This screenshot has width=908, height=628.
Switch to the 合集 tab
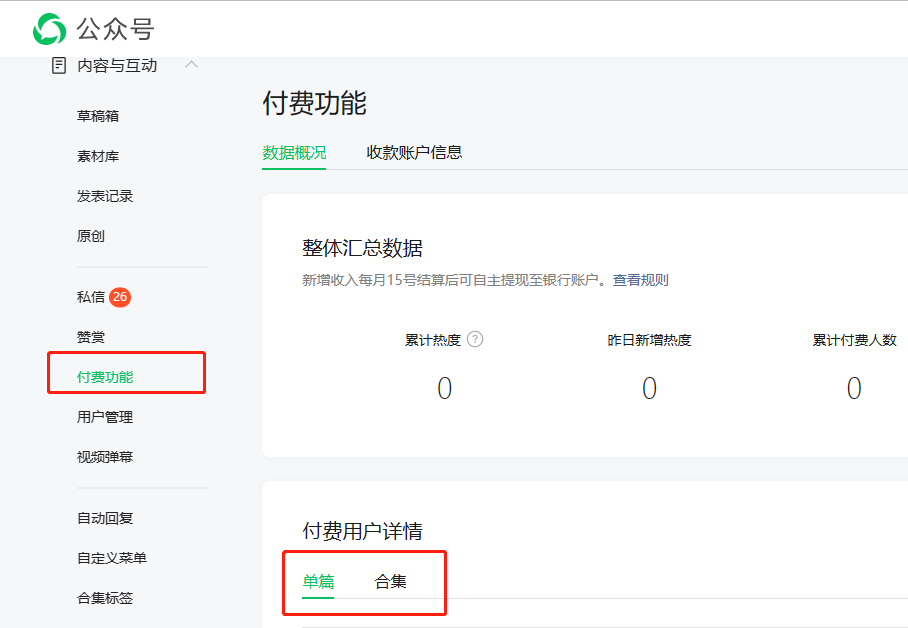(390, 580)
